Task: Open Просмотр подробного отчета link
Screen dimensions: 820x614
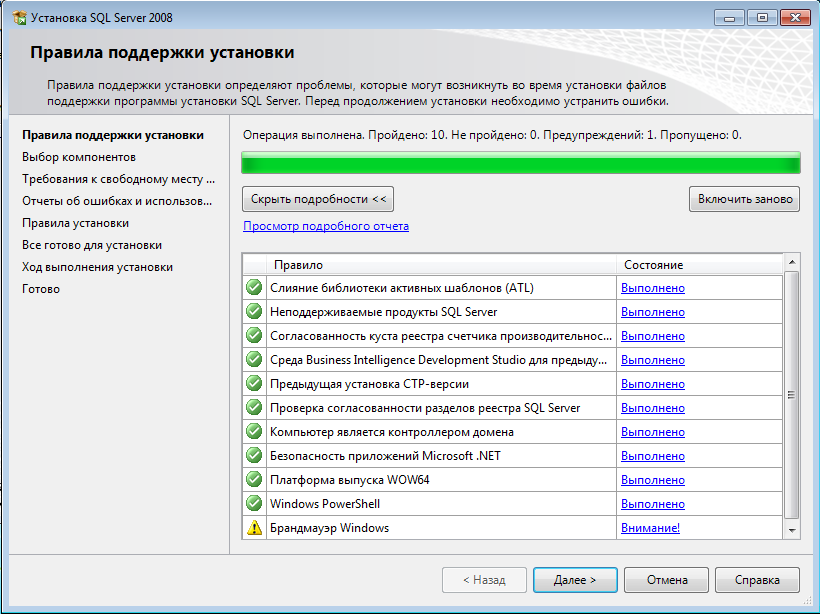Action: (x=326, y=226)
